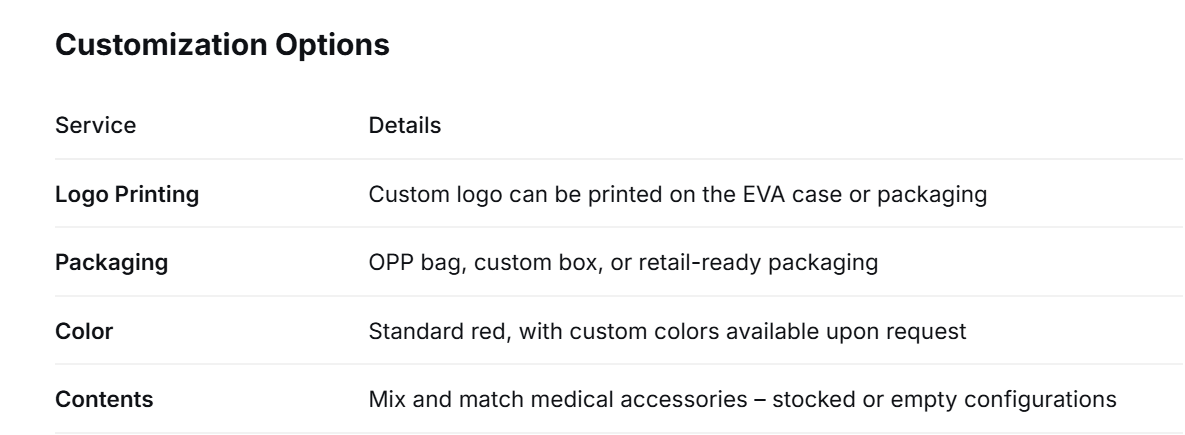The height and width of the screenshot is (435, 1185).
Task: Click the phrase 'retail-ready packaging'
Action: tap(759, 263)
